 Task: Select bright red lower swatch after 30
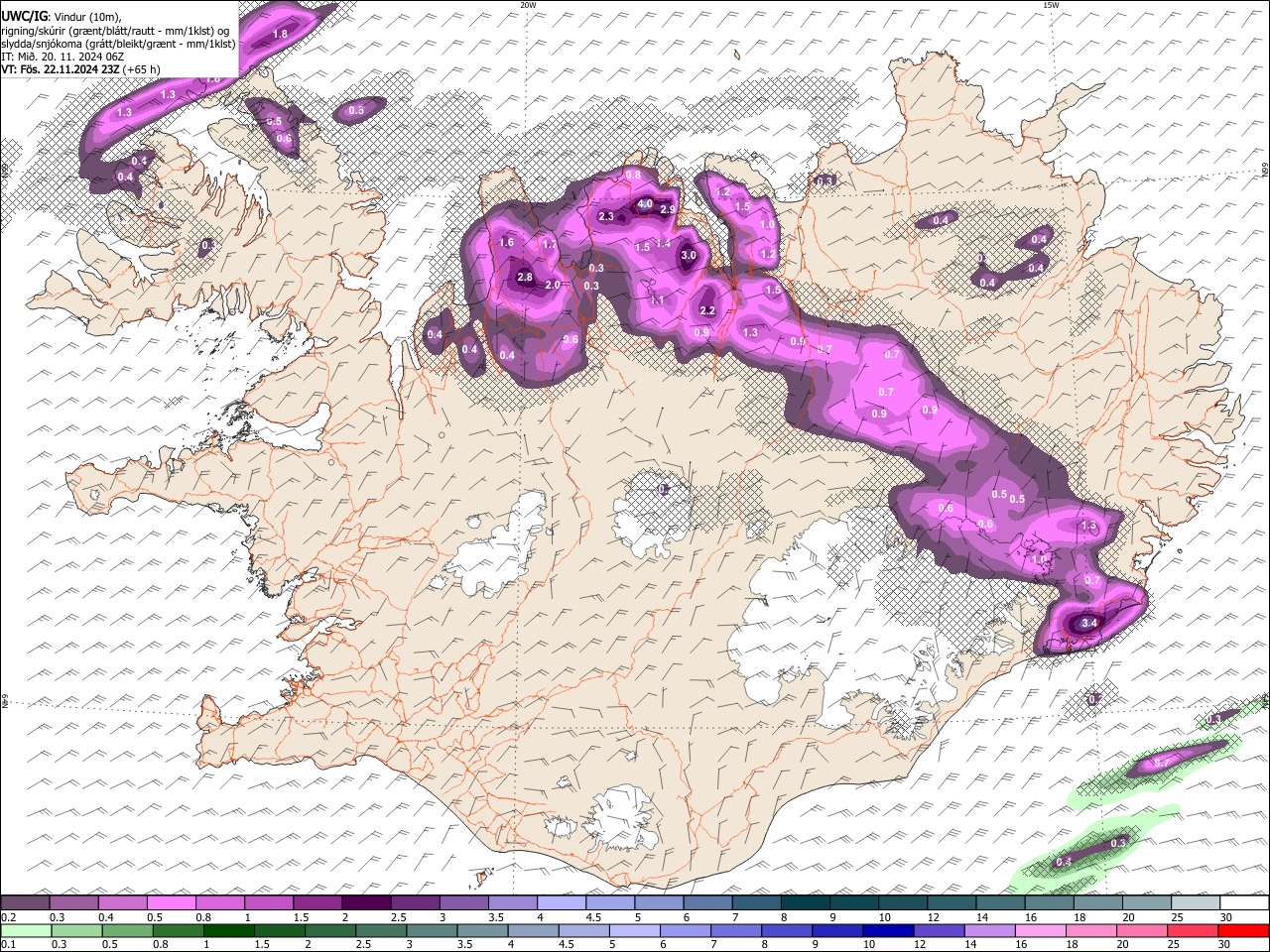tap(1244, 930)
